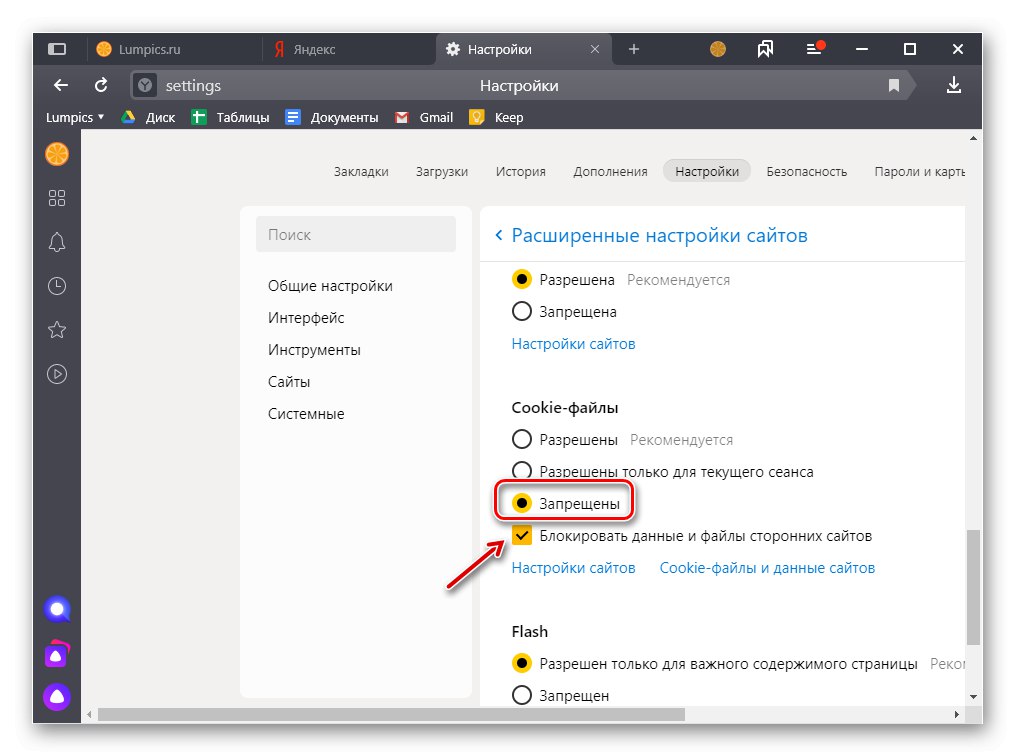1015x756 pixels.
Task: Select Системные in the settings menu
Action: click(305, 413)
